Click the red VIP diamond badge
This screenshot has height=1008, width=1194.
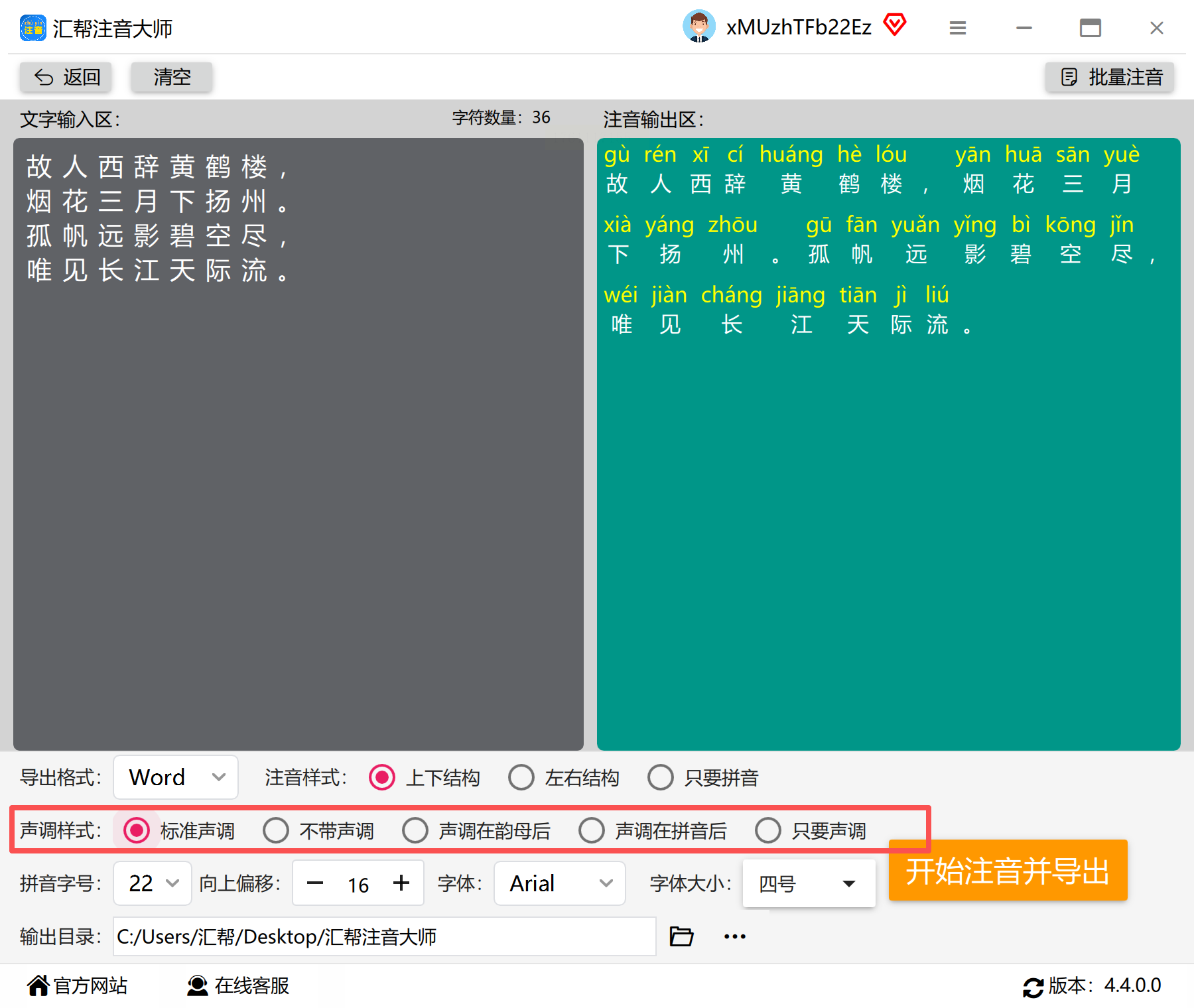[x=894, y=26]
